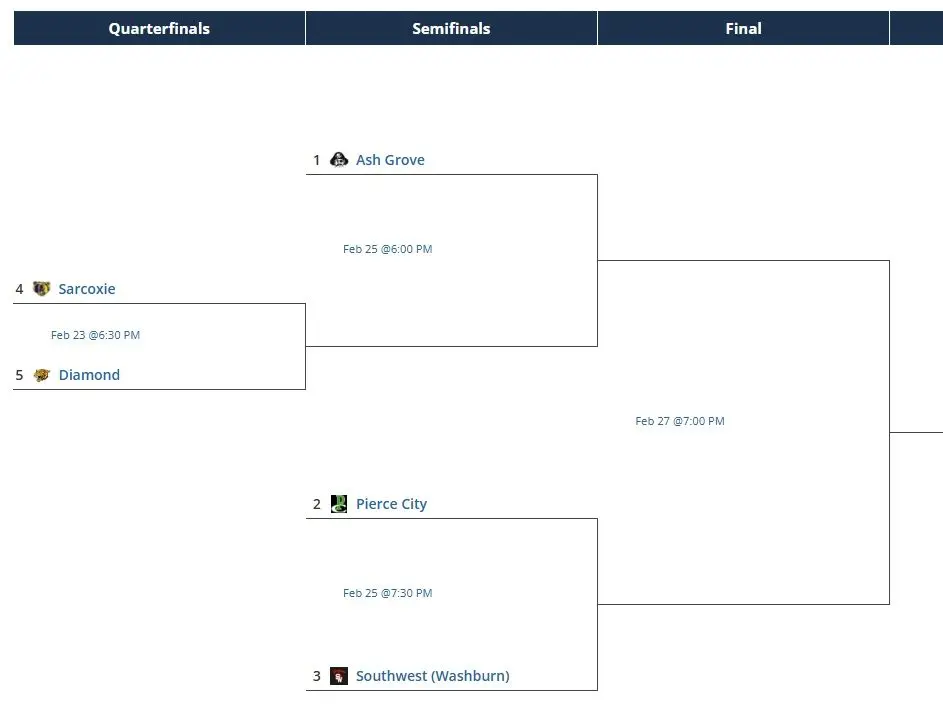Click the Feb 27 @7:00 PM final game
The width and height of the screenshot is (943, 715).
pos(680,420)
